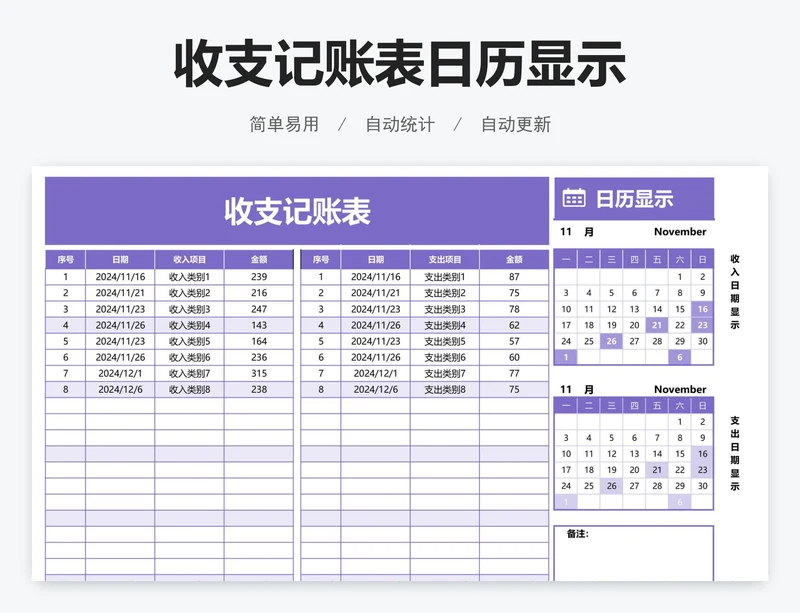
Task: Click the 收入项目 column header
Action: tap(189, 259)
